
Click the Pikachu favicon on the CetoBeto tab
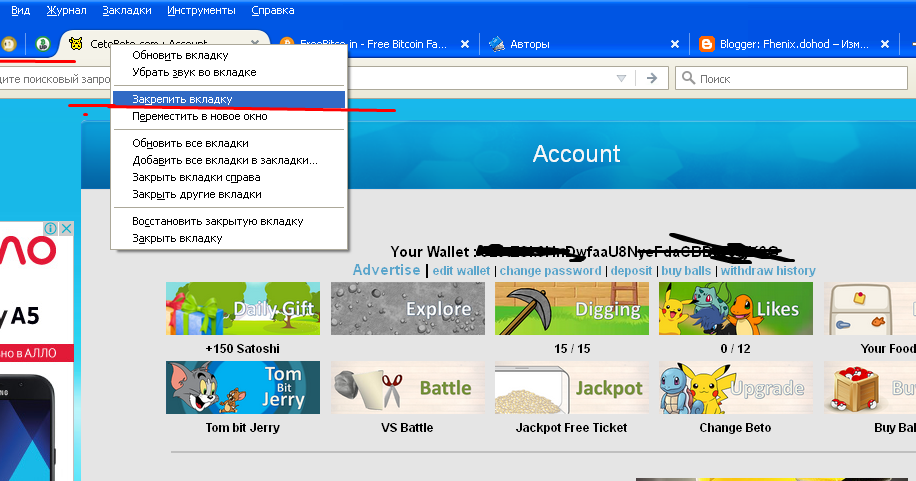point(76,43)
